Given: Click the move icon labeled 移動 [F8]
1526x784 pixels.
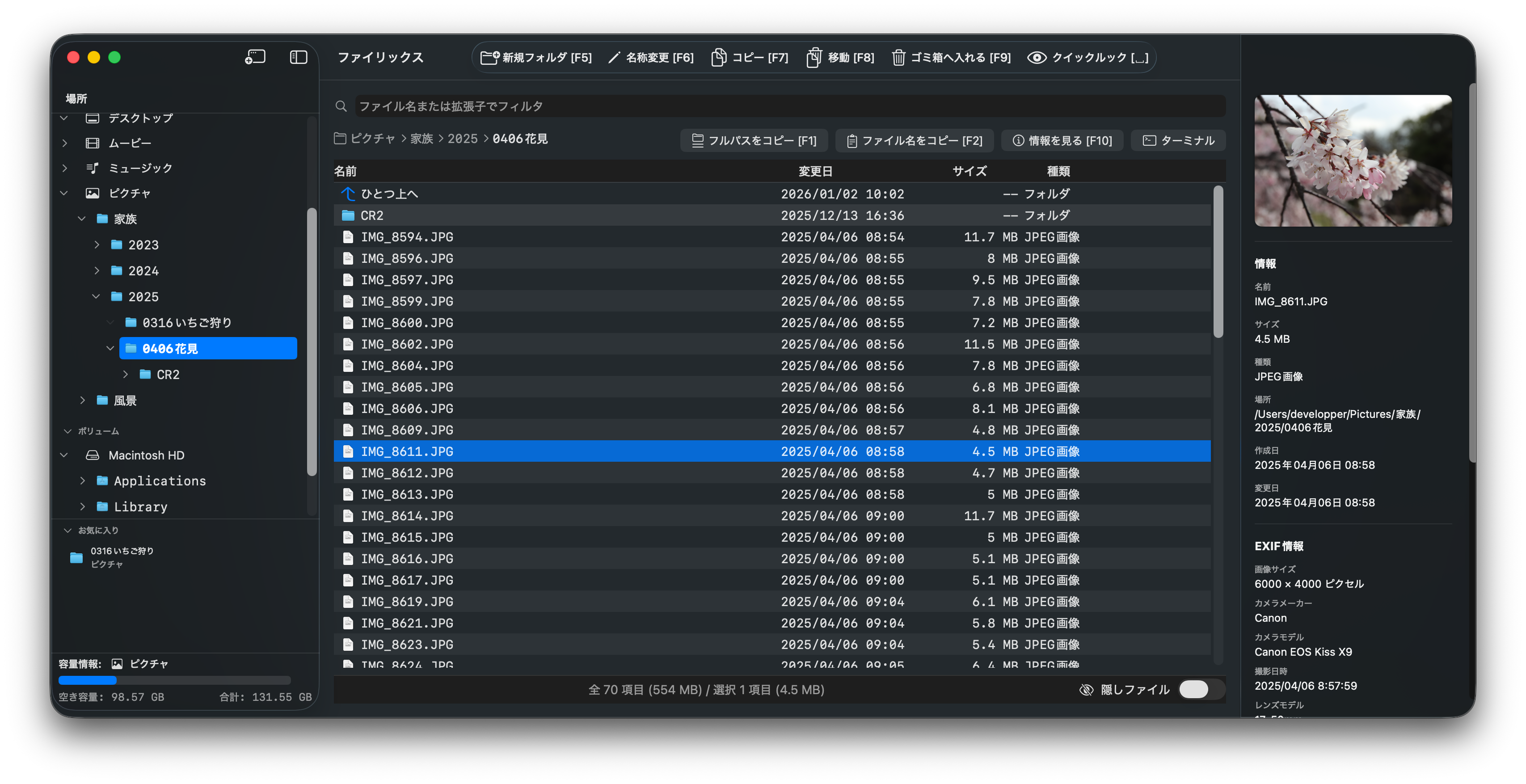Looking at the screenshot, I should pyautogui.click(x=814, y=58).
